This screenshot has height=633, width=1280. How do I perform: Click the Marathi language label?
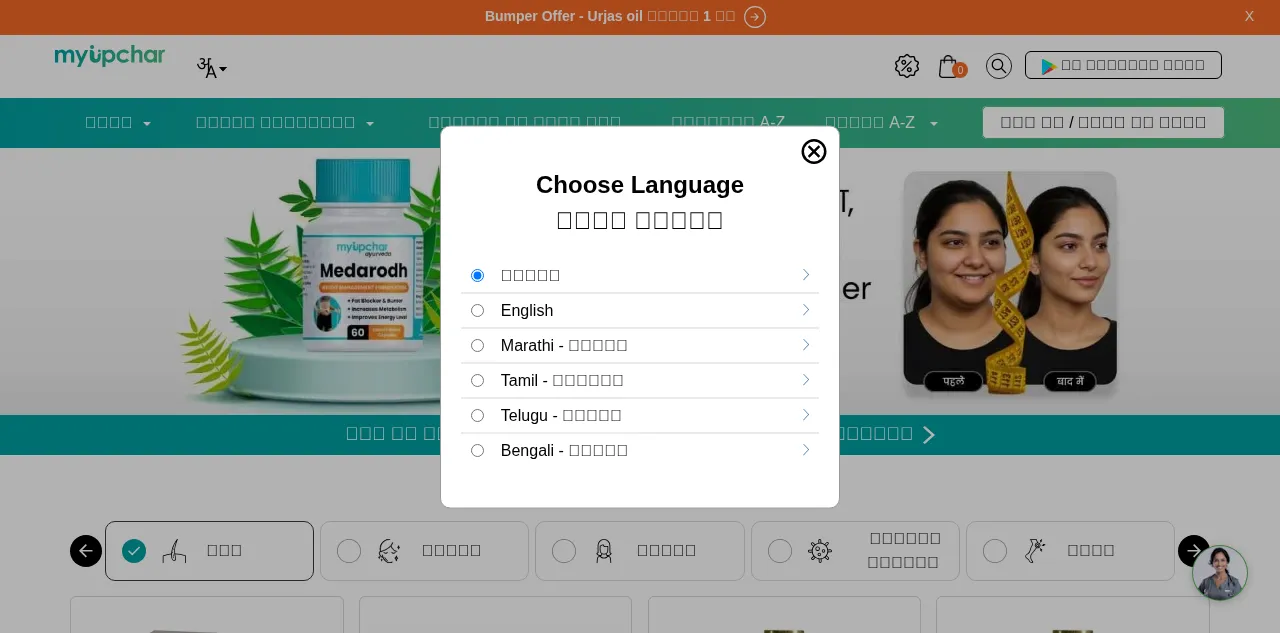(564, 346)
